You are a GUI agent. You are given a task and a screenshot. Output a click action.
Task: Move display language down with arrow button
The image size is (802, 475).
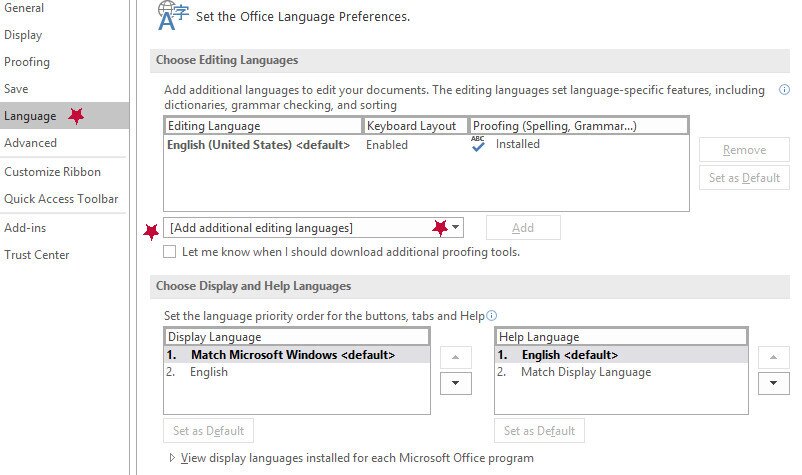tap(455, 382)
